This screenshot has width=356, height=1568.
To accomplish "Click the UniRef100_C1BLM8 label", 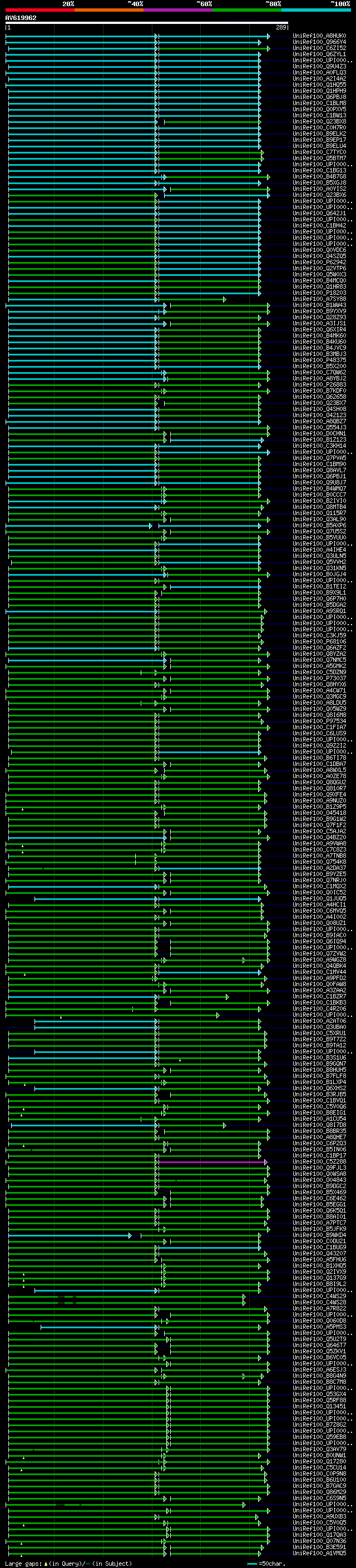I will (319, 103).
